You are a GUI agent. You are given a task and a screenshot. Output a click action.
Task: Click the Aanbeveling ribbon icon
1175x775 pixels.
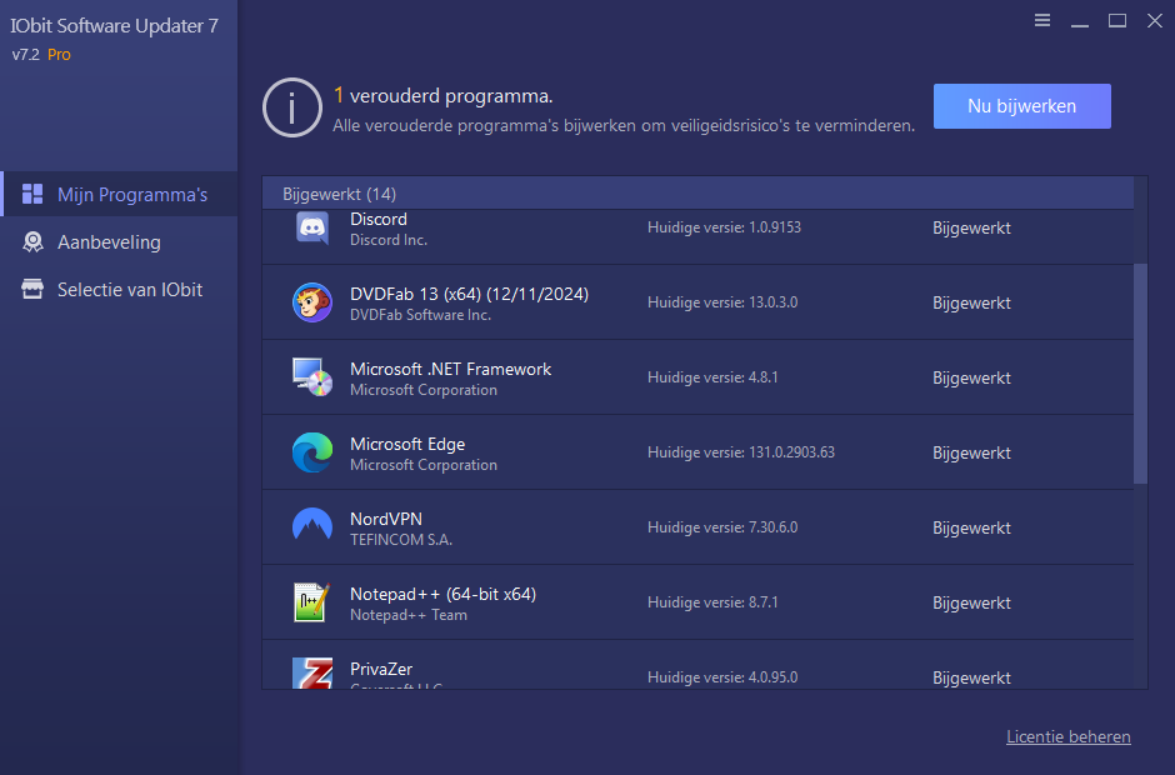(x=32, y=241)
